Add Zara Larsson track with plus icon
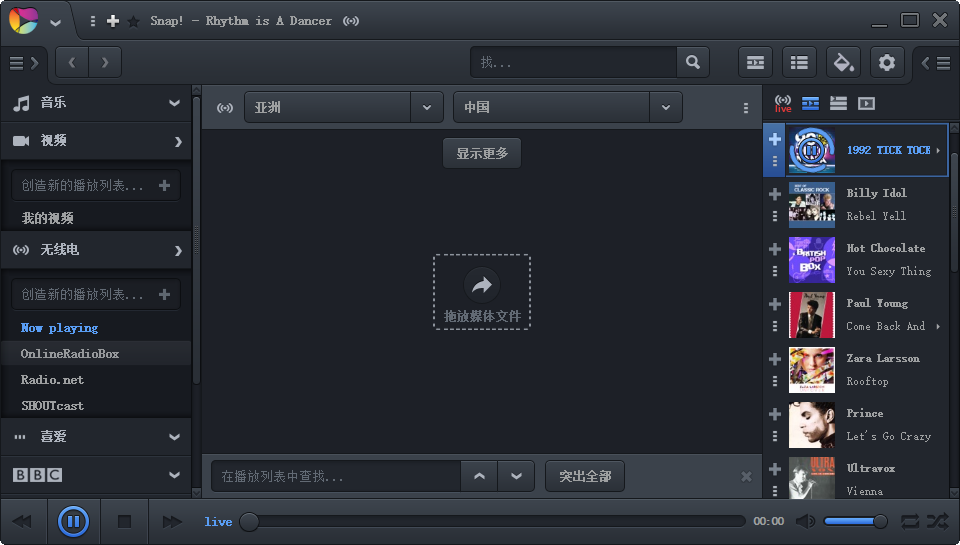The height and width of the screenshot is (545, 960). click(x=774, y=359)
